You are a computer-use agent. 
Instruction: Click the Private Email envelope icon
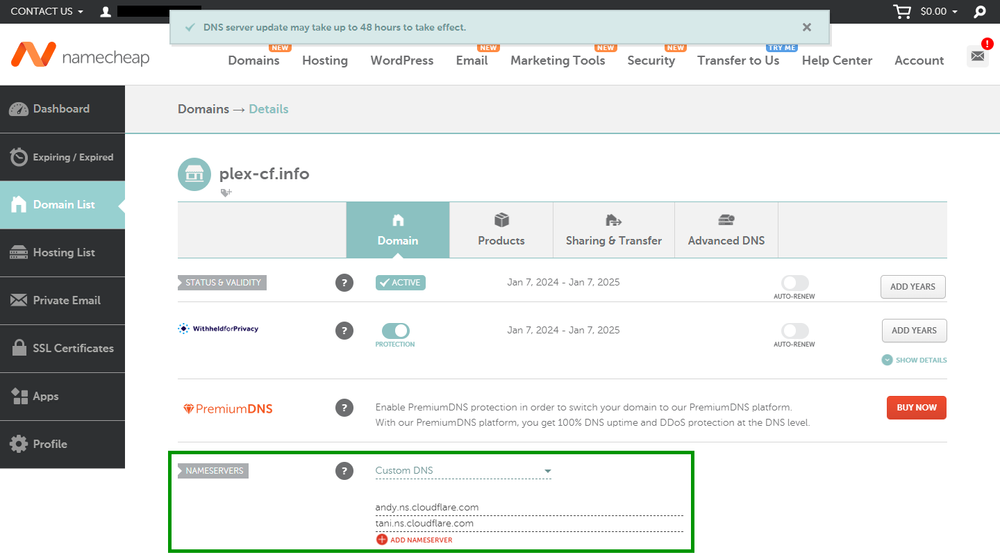click(18, 300)
